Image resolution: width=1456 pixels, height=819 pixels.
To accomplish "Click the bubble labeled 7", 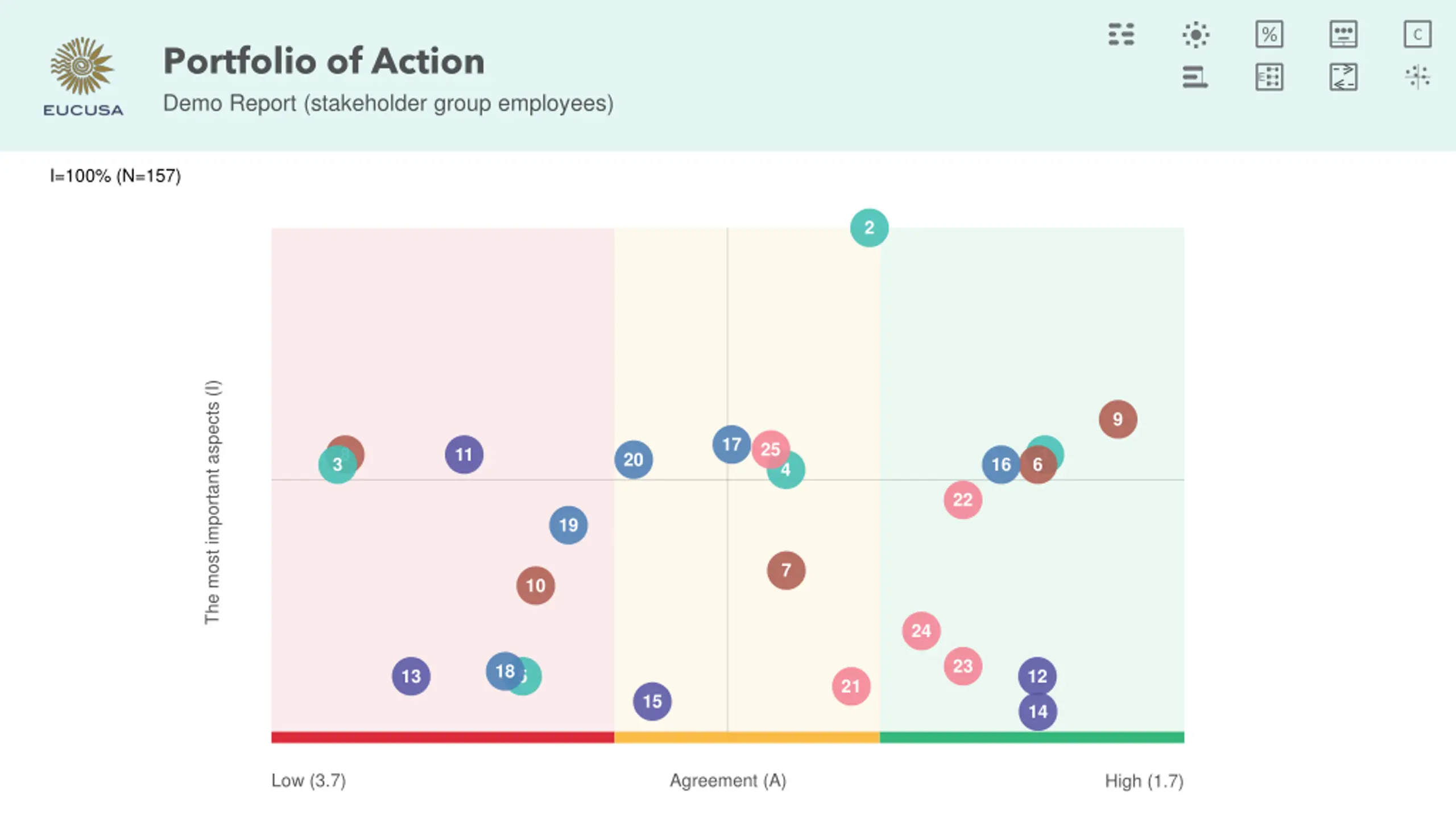I will pyautogui.click(x=786, y=570).
